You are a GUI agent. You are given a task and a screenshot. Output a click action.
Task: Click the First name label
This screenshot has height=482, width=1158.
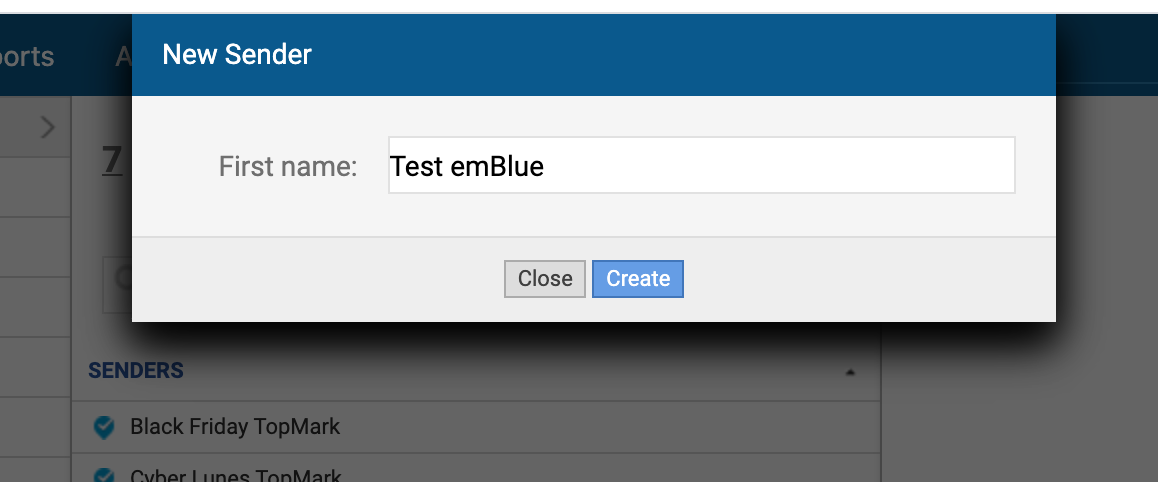[x=288, y=166]
